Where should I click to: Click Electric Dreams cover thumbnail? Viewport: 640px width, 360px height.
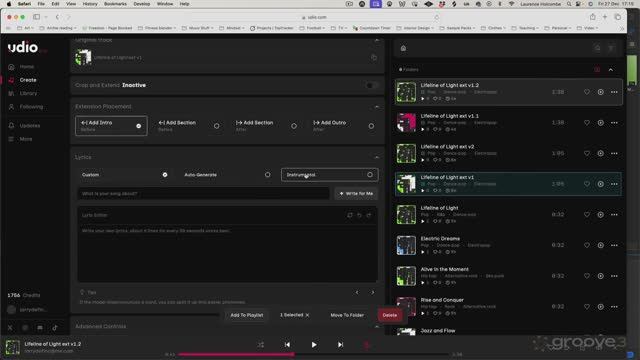[x=406, y=245]
